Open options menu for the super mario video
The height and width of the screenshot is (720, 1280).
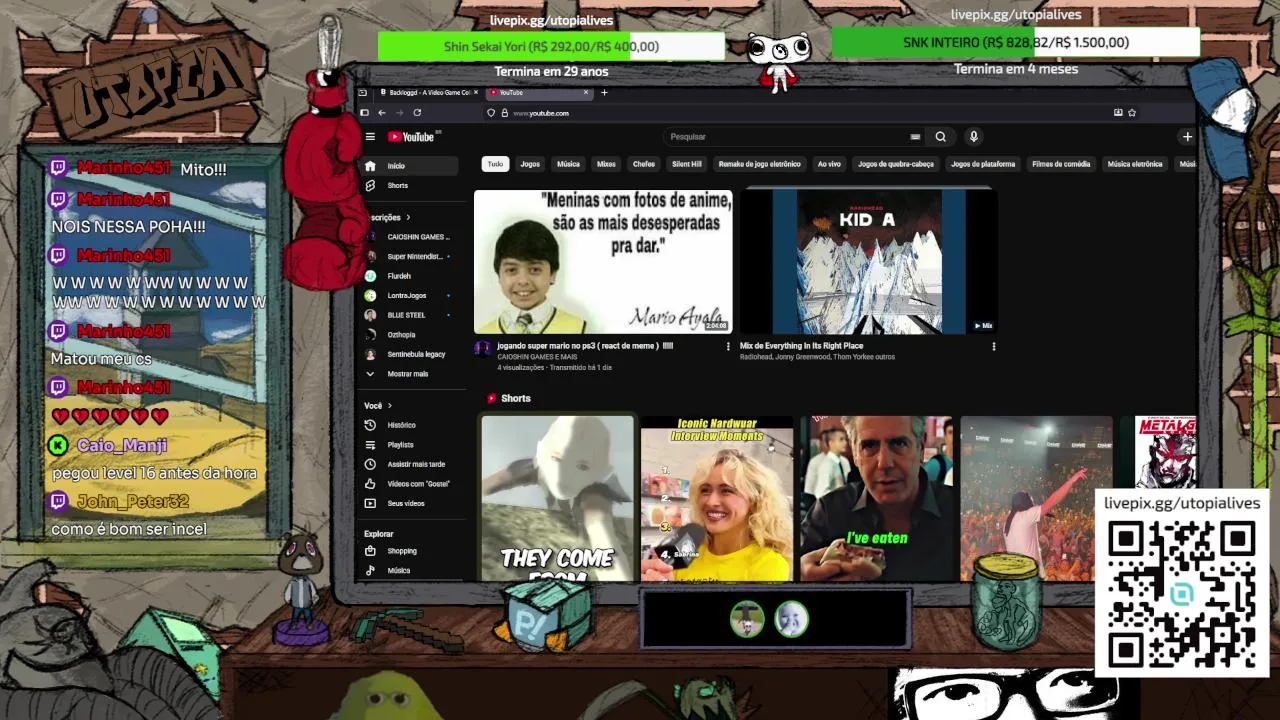pos(728,346)
